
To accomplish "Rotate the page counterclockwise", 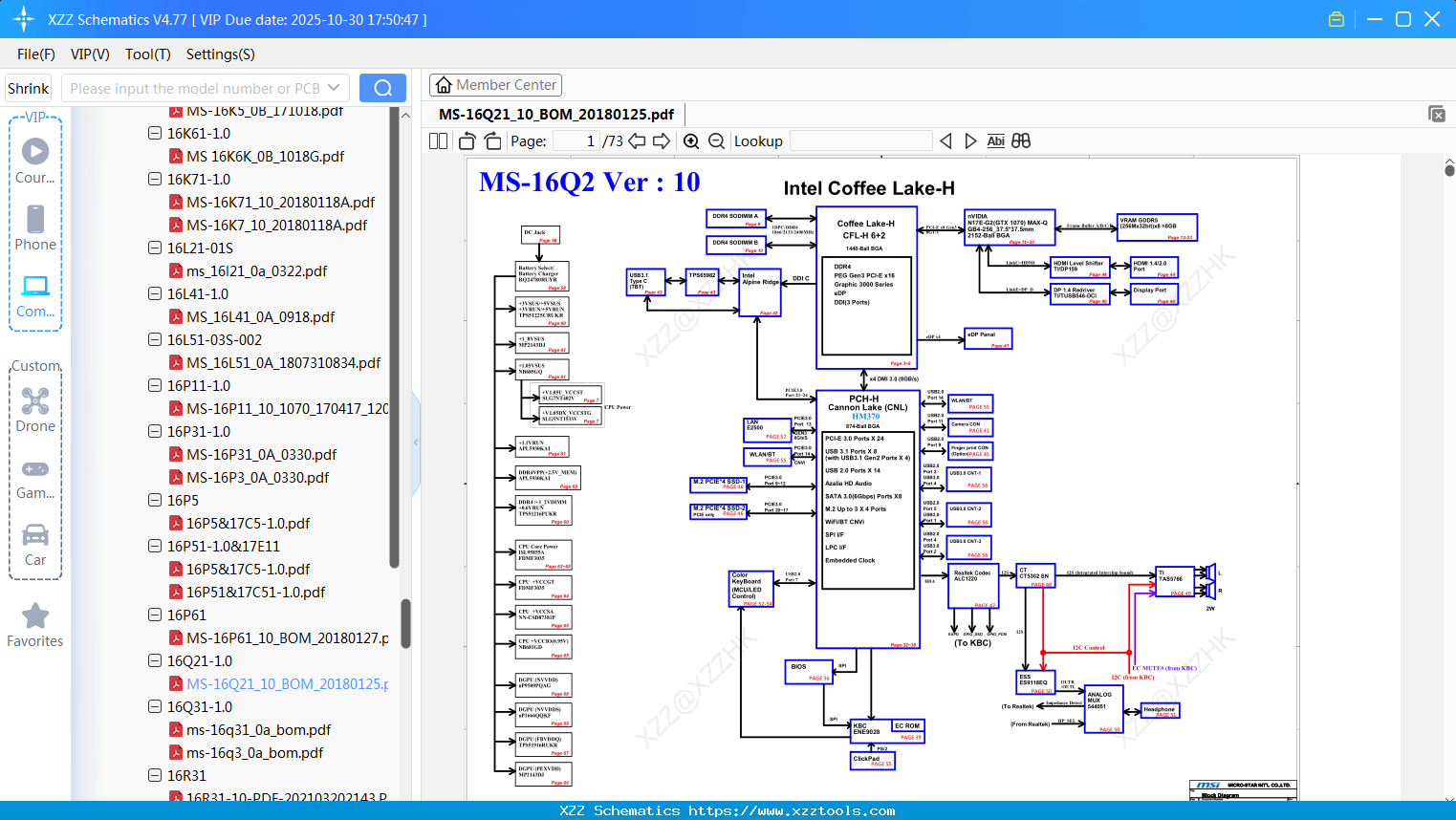I will coord(467,141).
